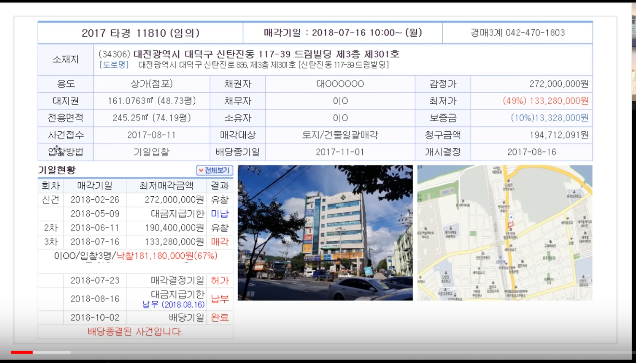Click the blue 미납 result
Image resolution: width=636 pixels, height=363 pixels.
point(220,214)
